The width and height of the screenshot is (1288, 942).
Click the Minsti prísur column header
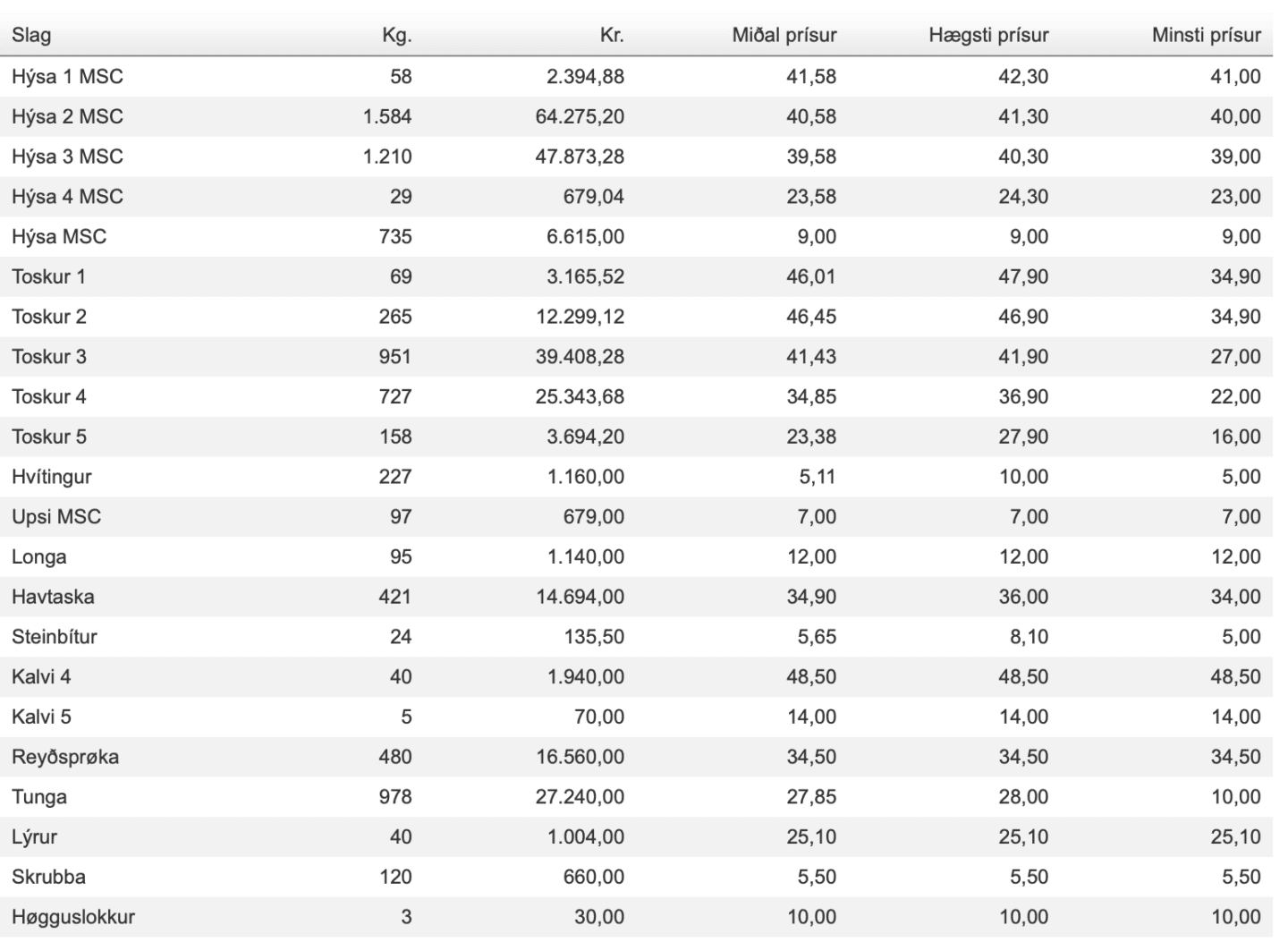pos(1206,36)
